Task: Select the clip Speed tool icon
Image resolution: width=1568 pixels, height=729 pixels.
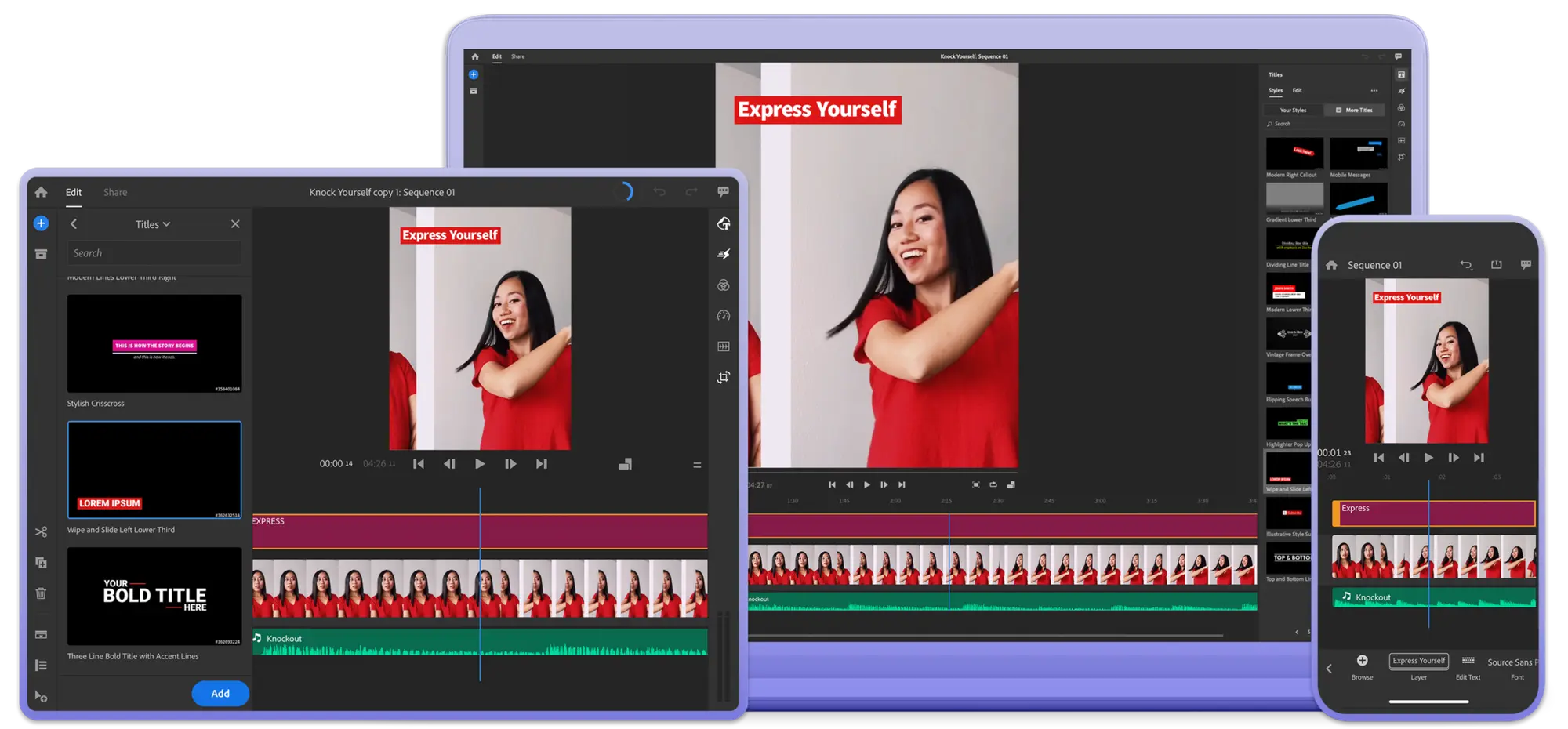Action: click(724, 314)
